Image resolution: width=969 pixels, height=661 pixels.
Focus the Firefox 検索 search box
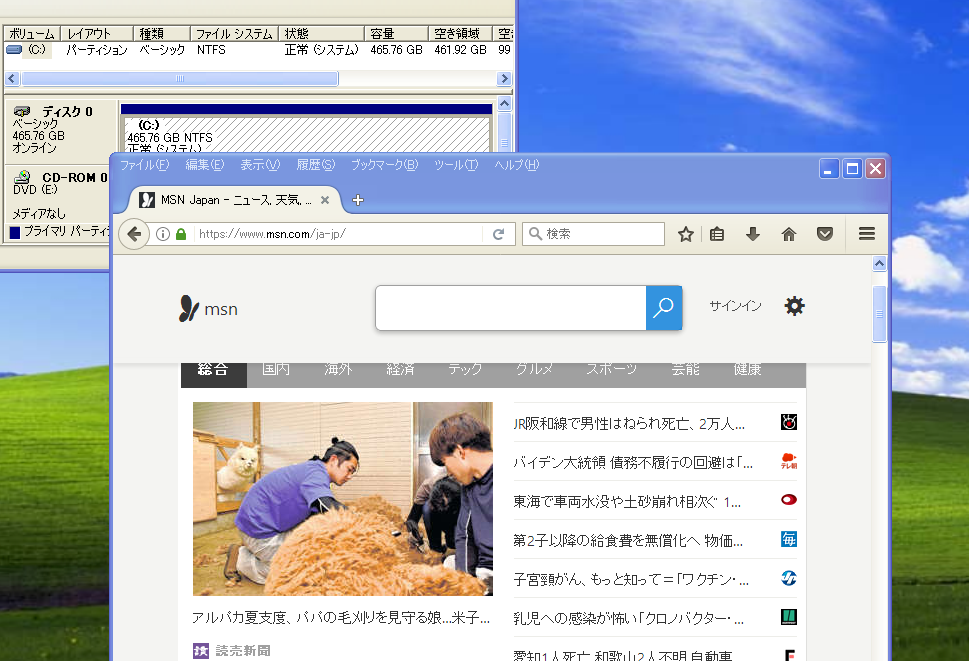click(593, 234)
